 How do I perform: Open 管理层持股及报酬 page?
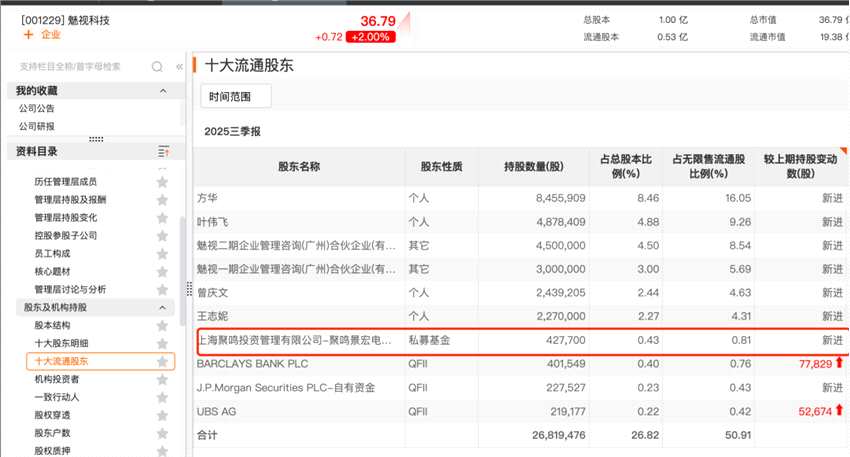pyautogui.click(x=70, y=199)
